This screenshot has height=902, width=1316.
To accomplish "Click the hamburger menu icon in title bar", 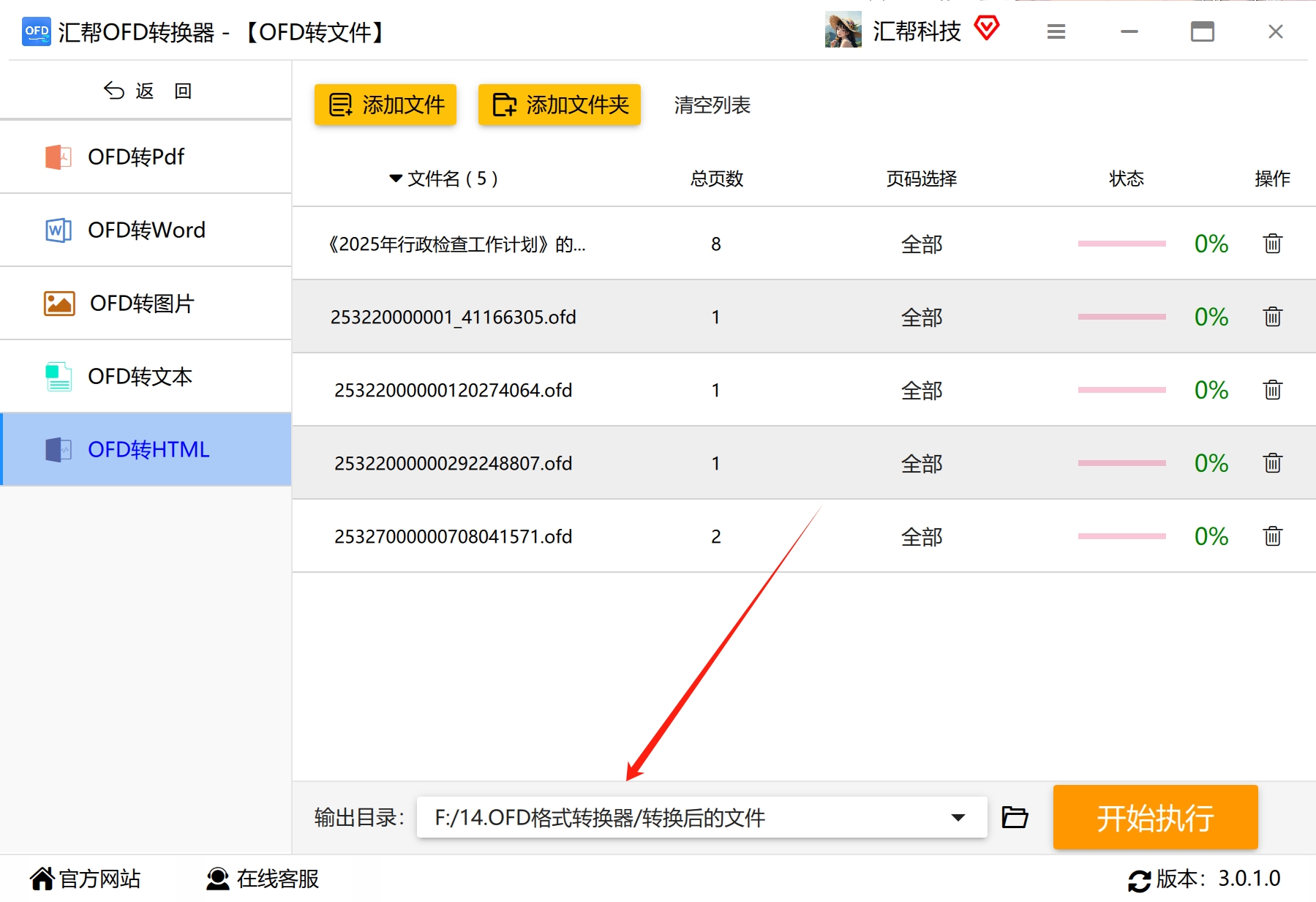I will tap(1056, 31).
